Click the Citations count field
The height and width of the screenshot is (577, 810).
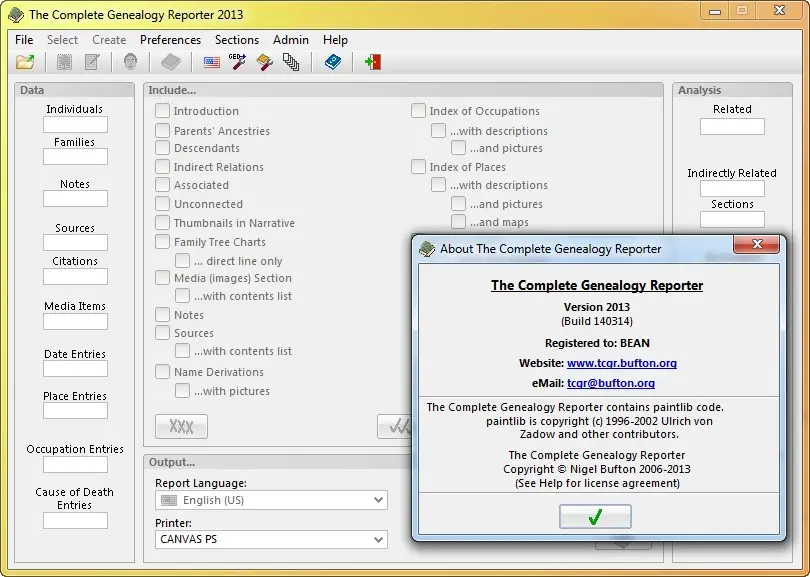75,276
